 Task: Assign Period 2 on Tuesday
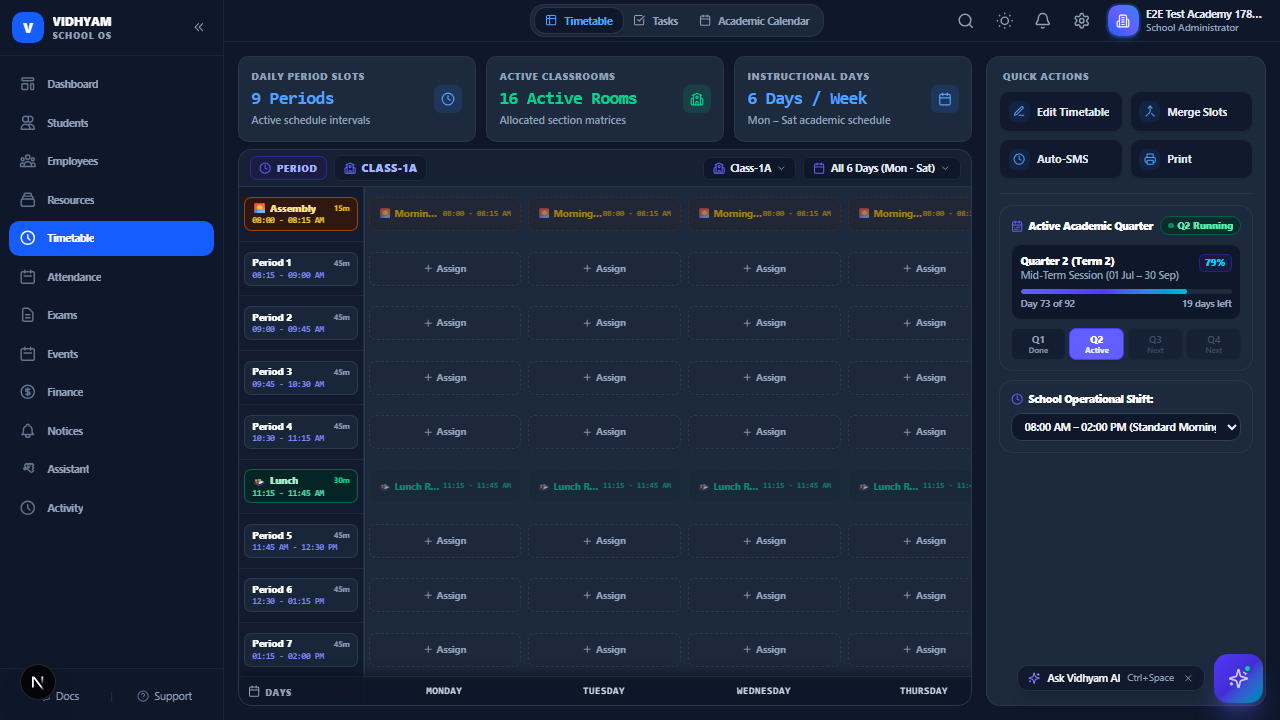(605, 323)
